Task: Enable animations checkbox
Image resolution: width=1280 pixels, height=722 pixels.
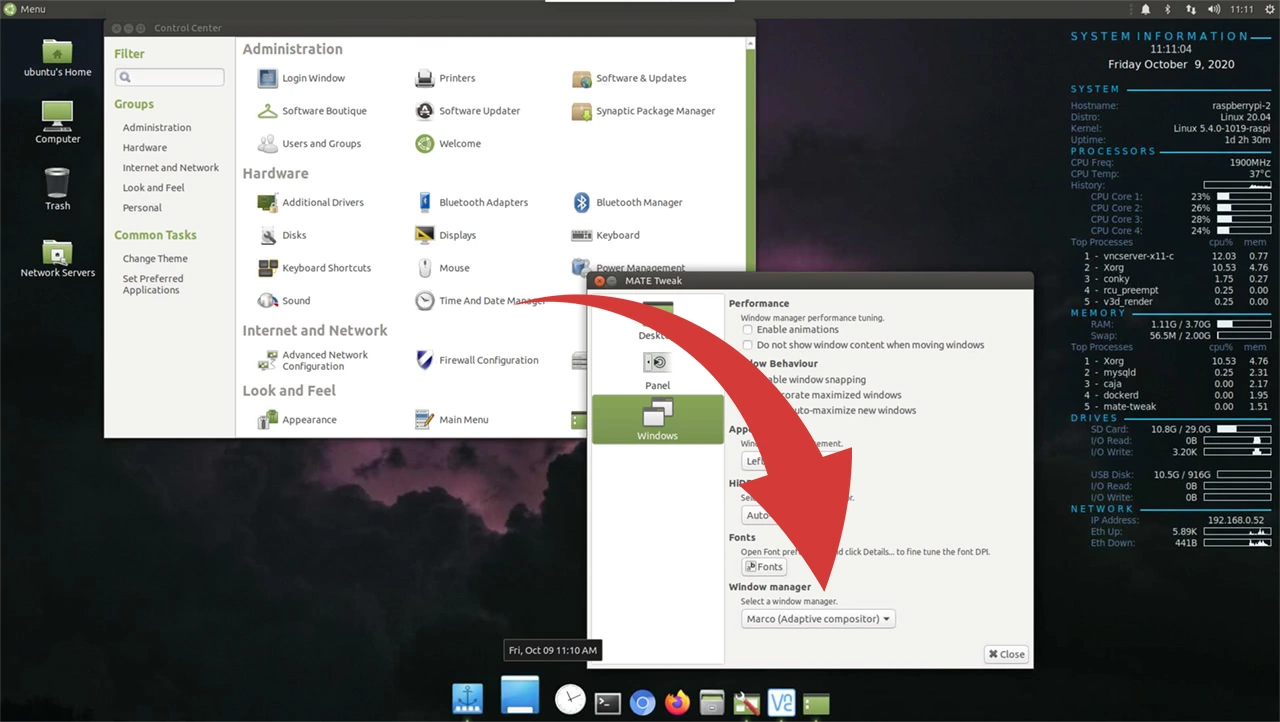Action: (x=748, y=330)
